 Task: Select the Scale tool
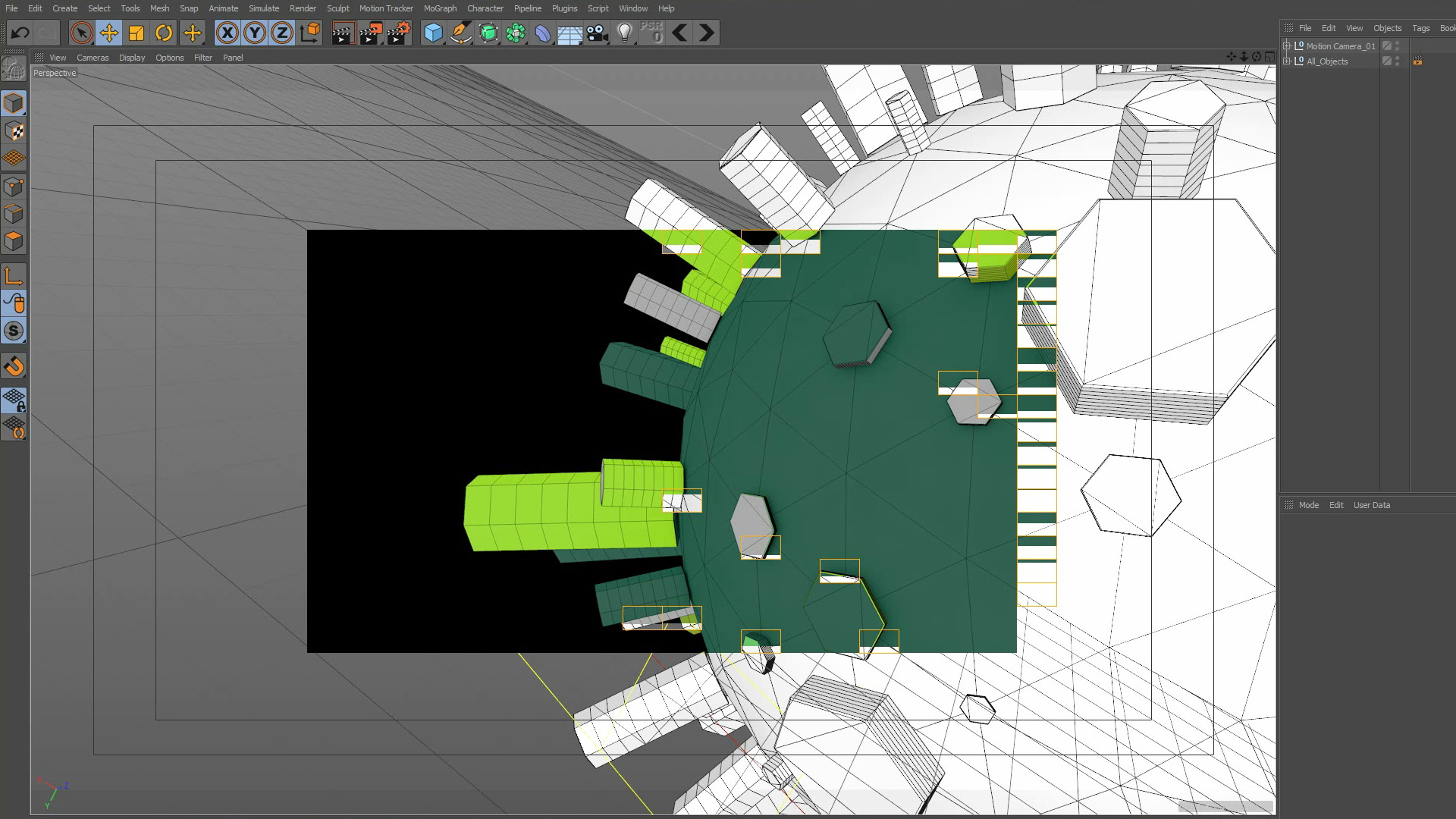pyautogui.click(x=136, y=33)
